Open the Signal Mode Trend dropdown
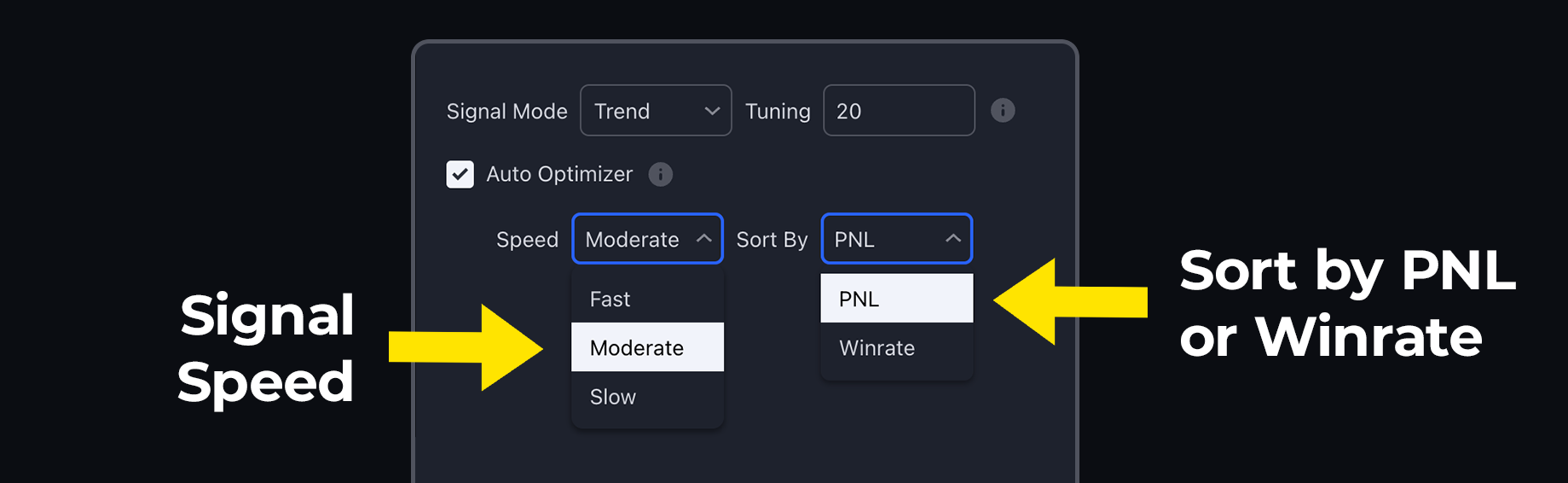Image resolution: width=1568 pixels, height=483 pixels. 656,110
